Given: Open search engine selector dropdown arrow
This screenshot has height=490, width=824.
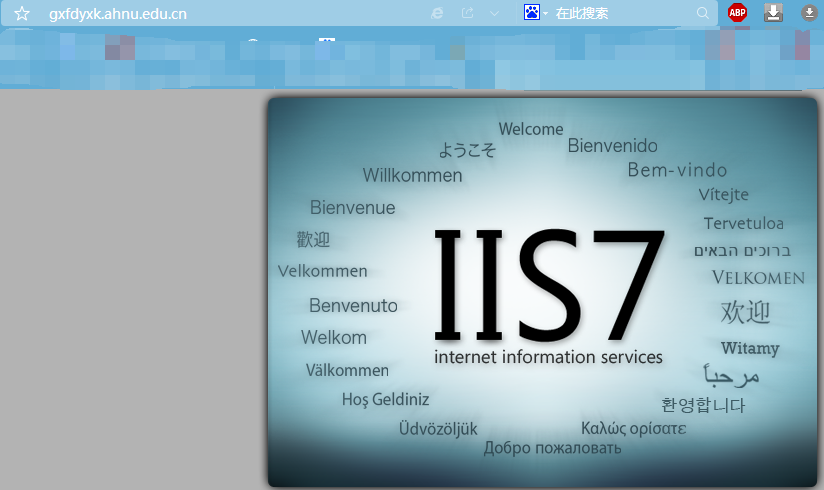Looking at the screenshot, I should 546,14.
